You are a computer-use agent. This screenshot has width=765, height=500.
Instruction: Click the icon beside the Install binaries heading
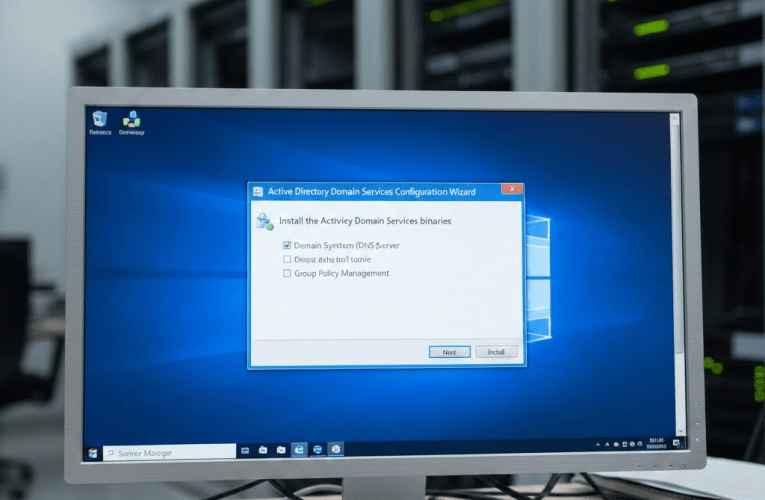pos(264,221)
